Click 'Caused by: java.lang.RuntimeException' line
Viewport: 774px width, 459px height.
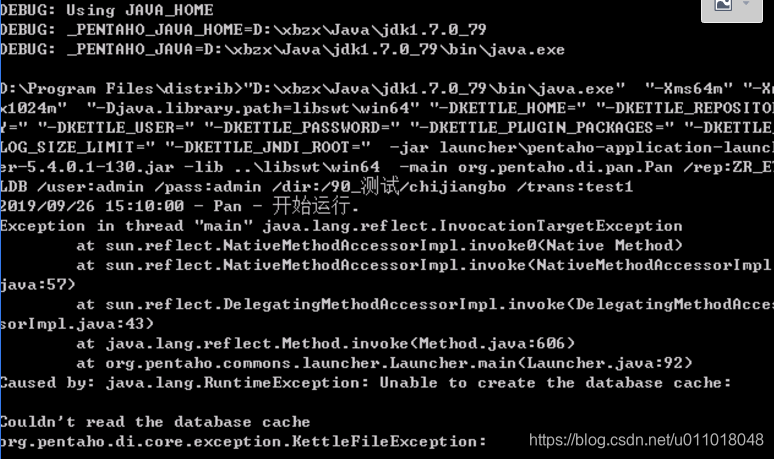click(184, 383)
